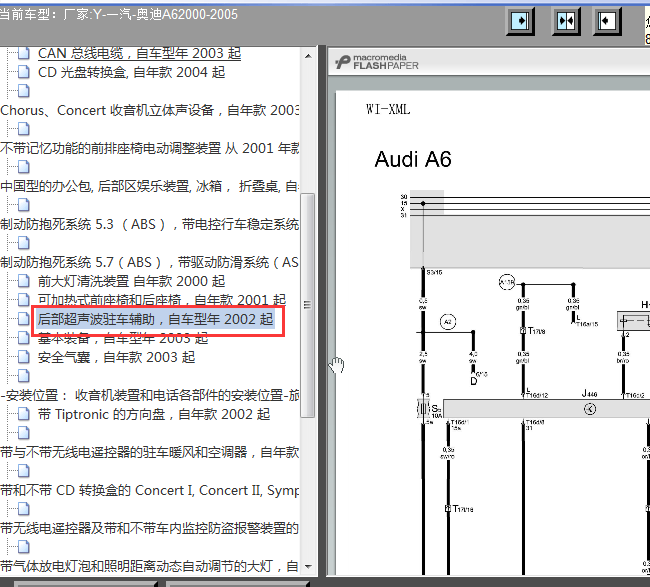Viewport: 650px width, 587px height.
Task: Click document icon beside 前大灯清洗装置
Action: [24, 281]
